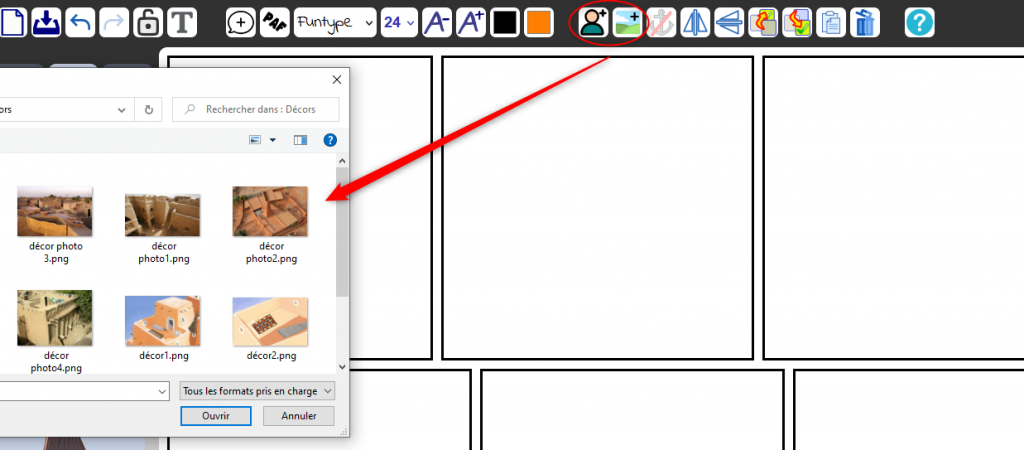Select the text tool T icon

(181, 22)
